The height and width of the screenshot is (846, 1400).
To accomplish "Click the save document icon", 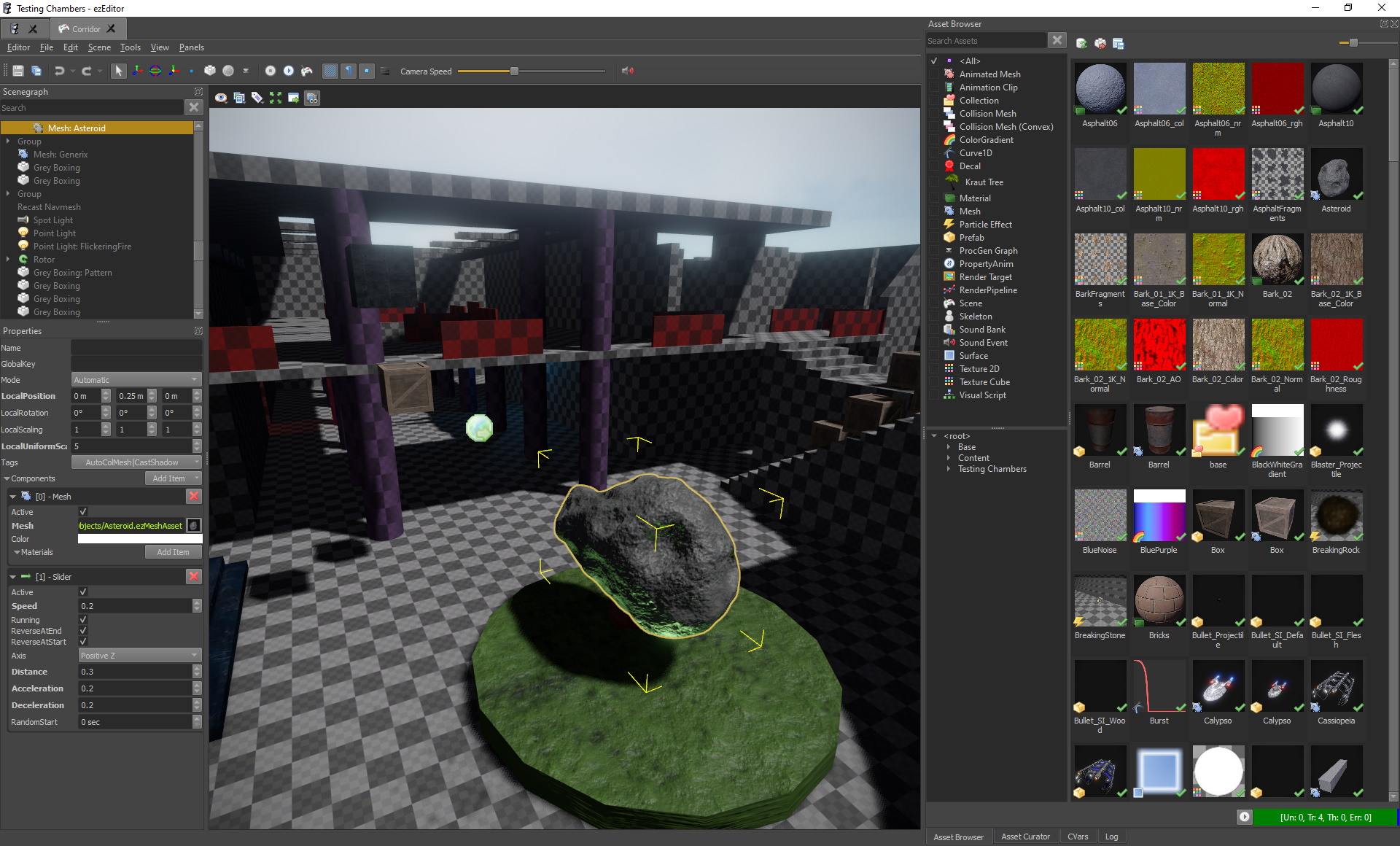I will pyautogui.click(x=18, y=71).
